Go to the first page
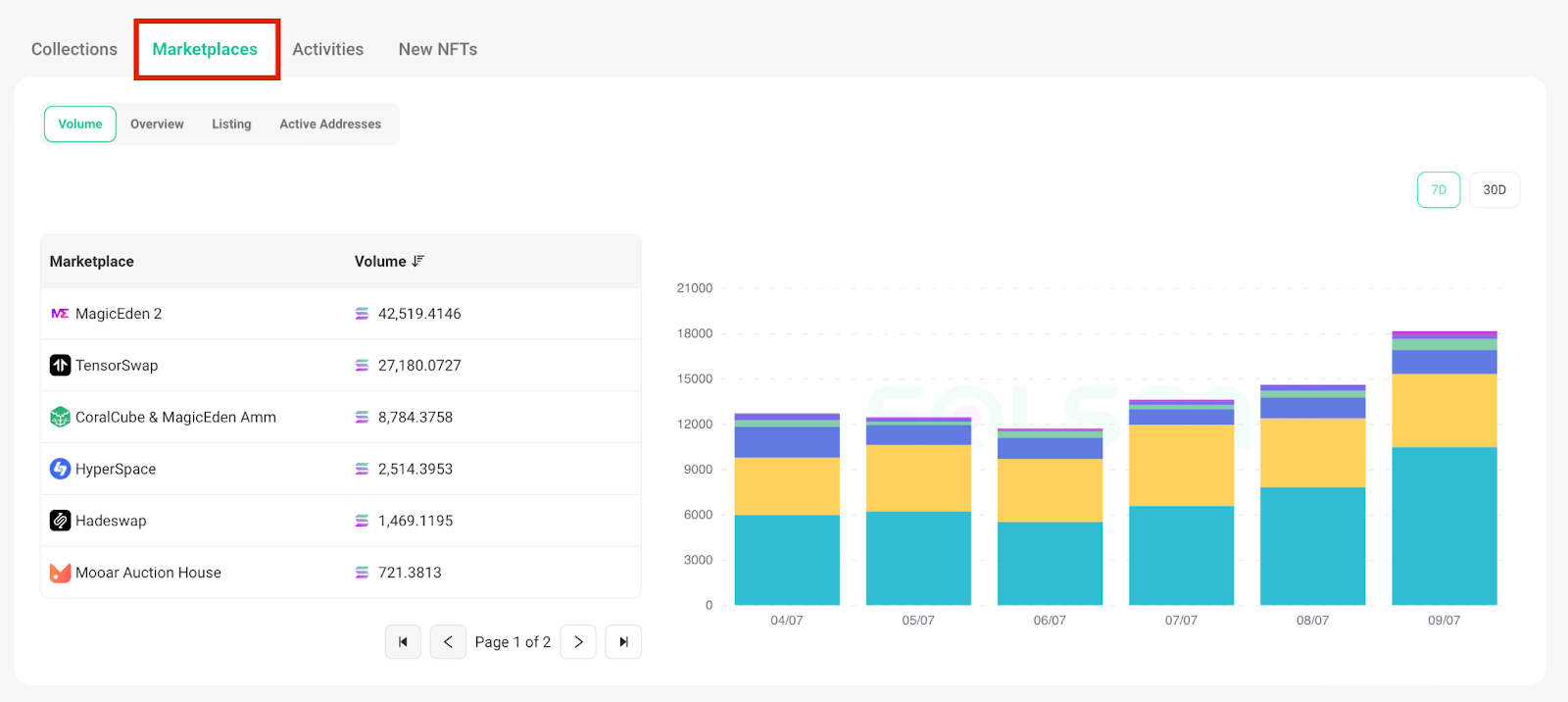1568x702 pixels. pos(403,642)
